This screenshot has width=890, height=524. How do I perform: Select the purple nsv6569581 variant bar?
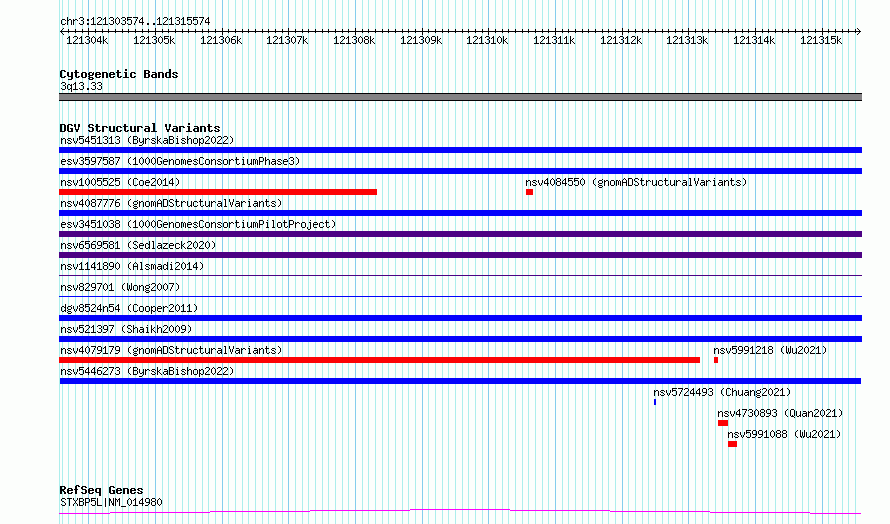460,255
